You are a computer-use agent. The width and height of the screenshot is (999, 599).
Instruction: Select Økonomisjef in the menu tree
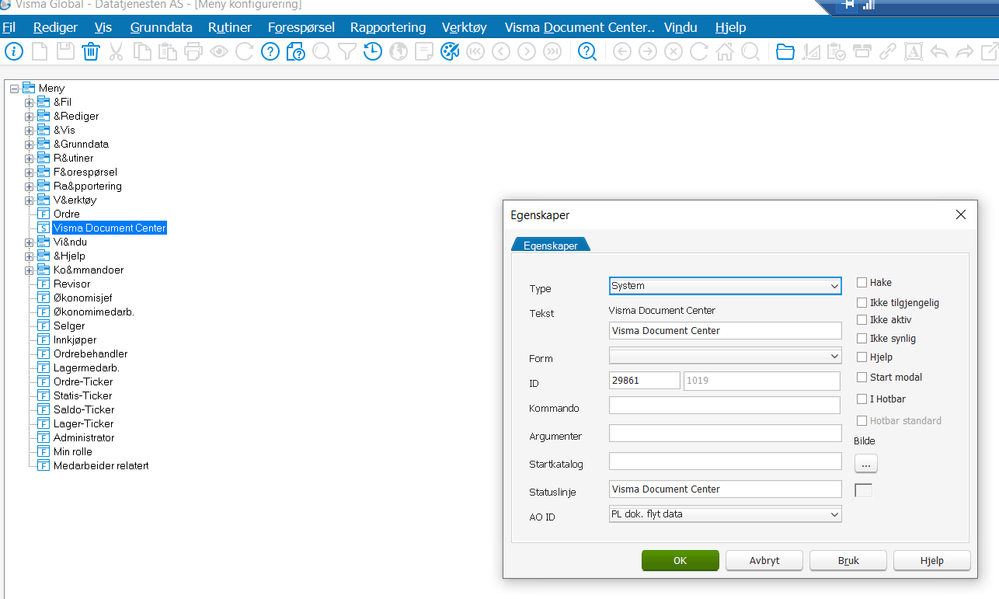[x=82, y=298]
